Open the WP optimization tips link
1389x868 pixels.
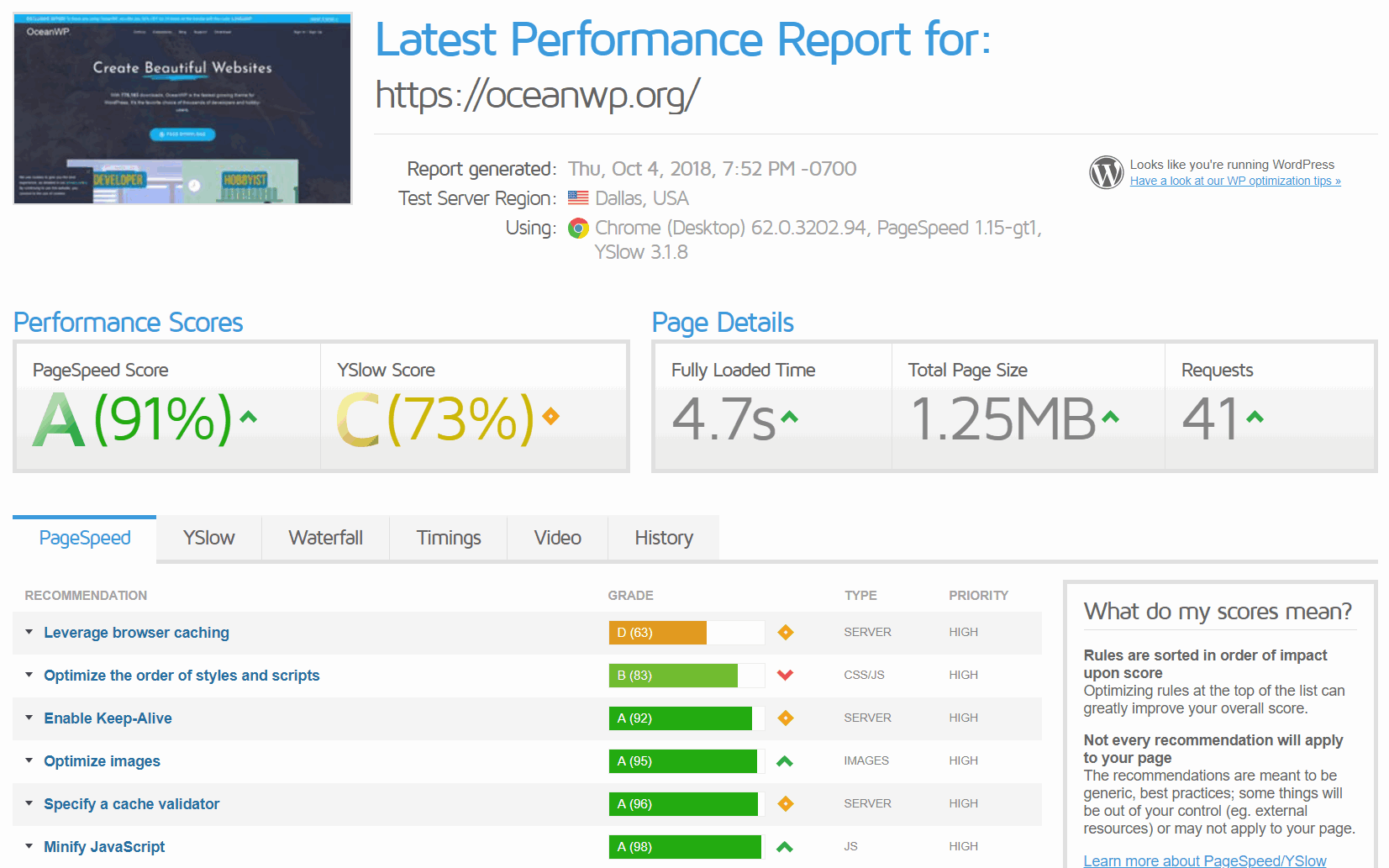click(1235, 181)
